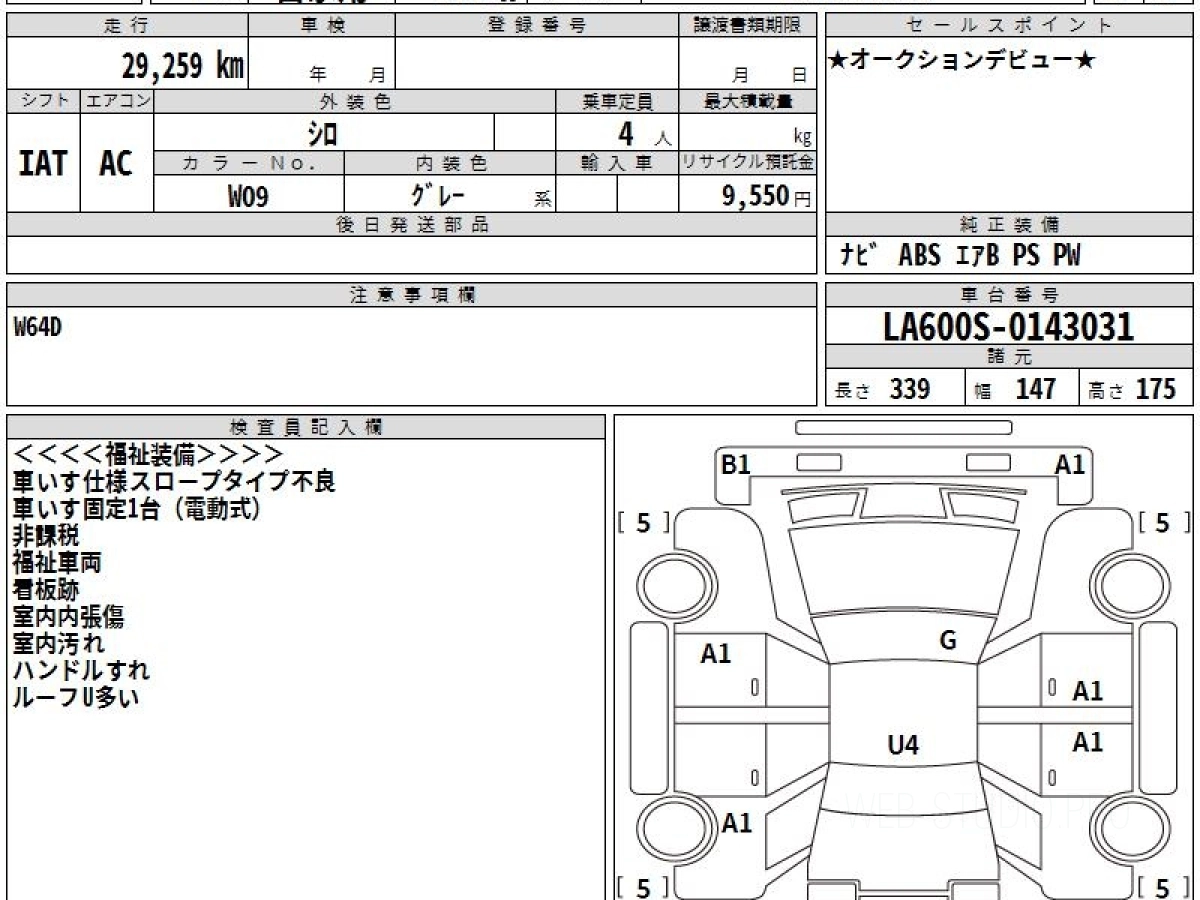Click the 注意事項欄 header
1200x900 pixels.
click(x=412, y=295)
